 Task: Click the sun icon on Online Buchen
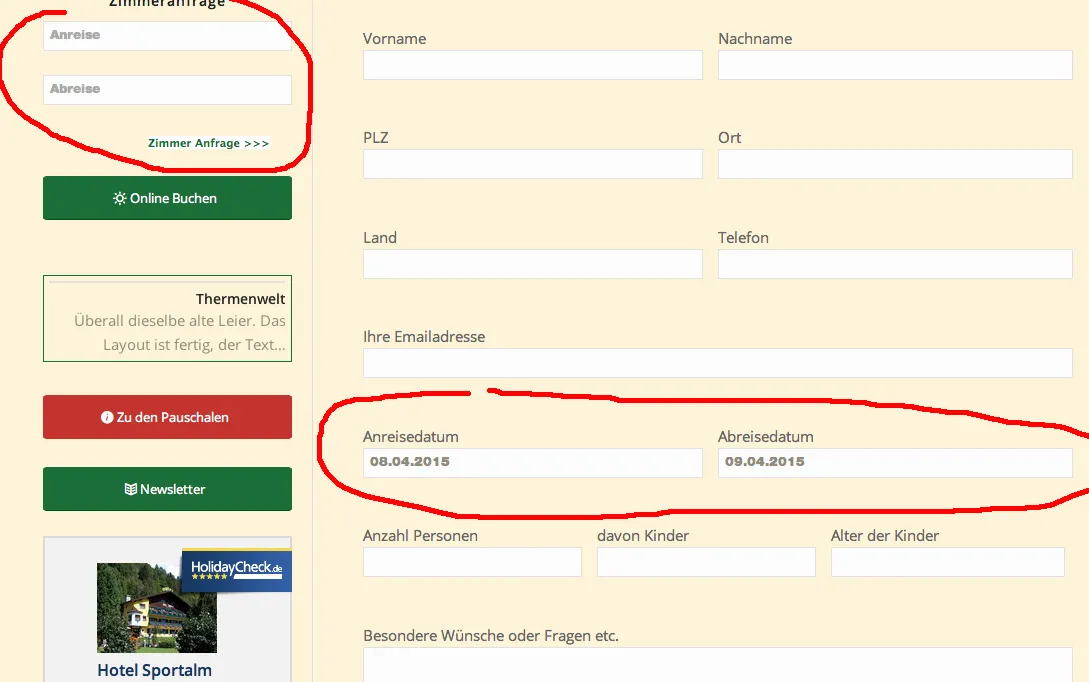tap(119, 199)
